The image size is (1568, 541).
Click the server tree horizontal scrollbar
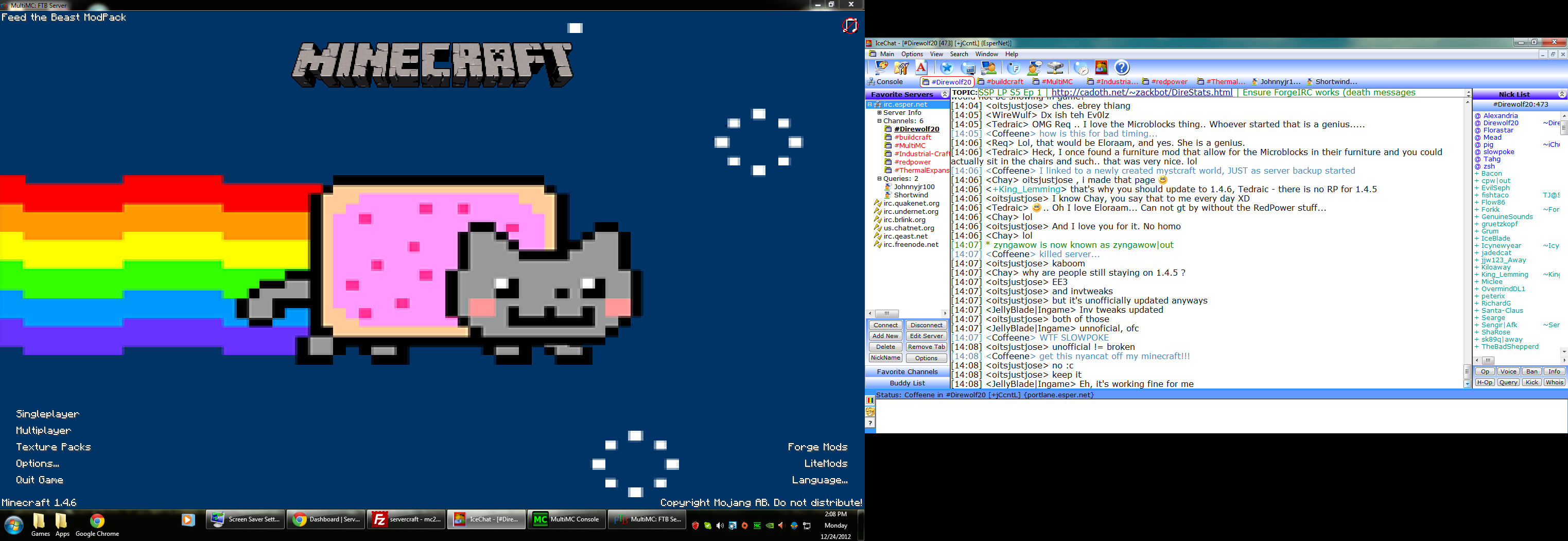tap(908, 314)
